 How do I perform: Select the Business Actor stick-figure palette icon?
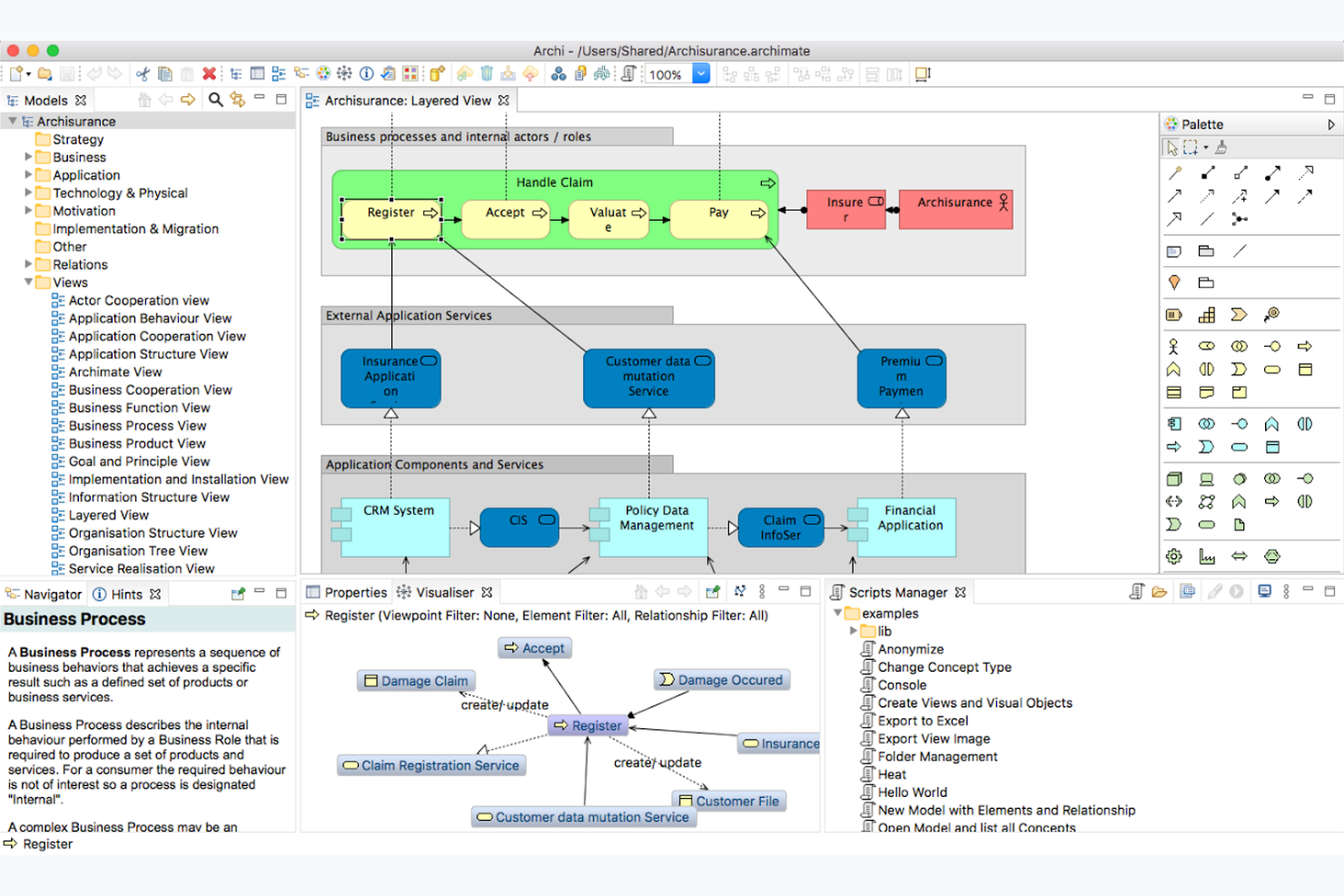pyautogui.click(x=1173, y=346)
